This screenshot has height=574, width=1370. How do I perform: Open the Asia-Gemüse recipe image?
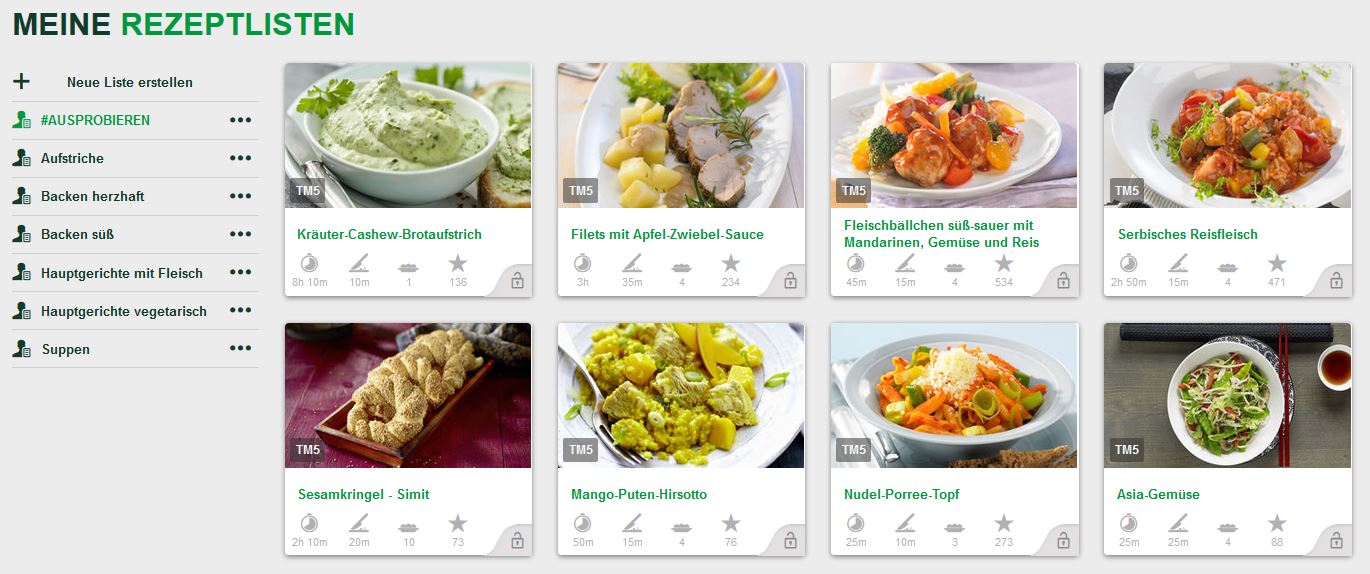(1227, 395)
